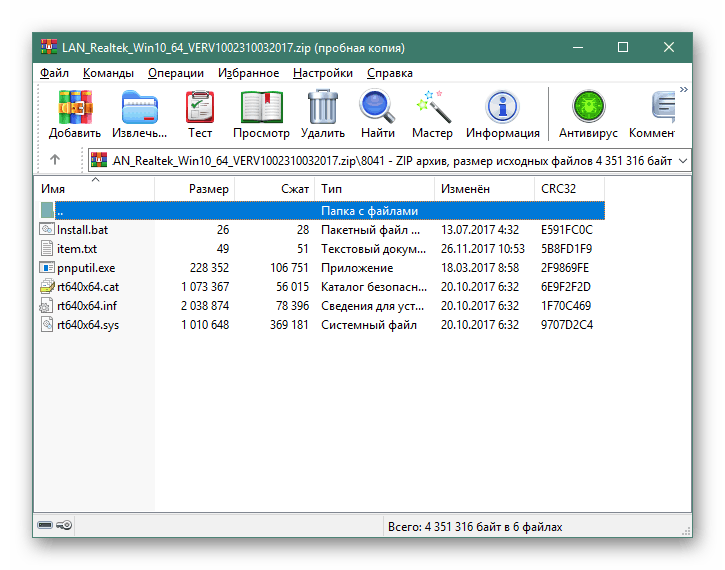
Task: Click type 'Системный файл'
Action: (369, 325)
